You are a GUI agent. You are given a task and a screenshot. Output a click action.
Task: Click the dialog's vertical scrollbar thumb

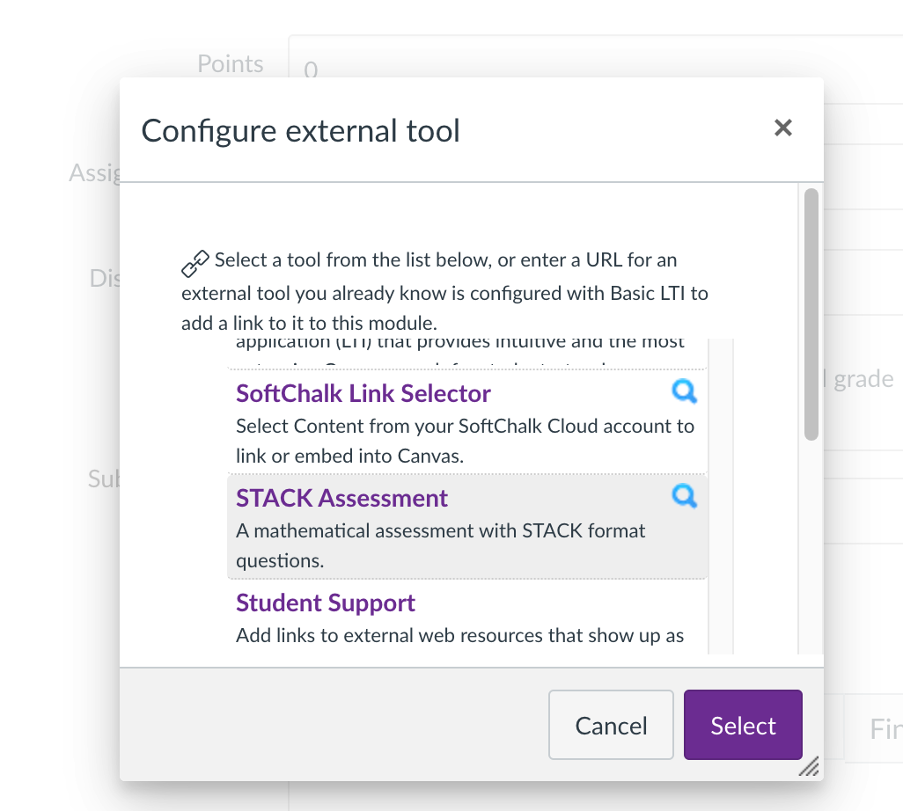point(811,314)
